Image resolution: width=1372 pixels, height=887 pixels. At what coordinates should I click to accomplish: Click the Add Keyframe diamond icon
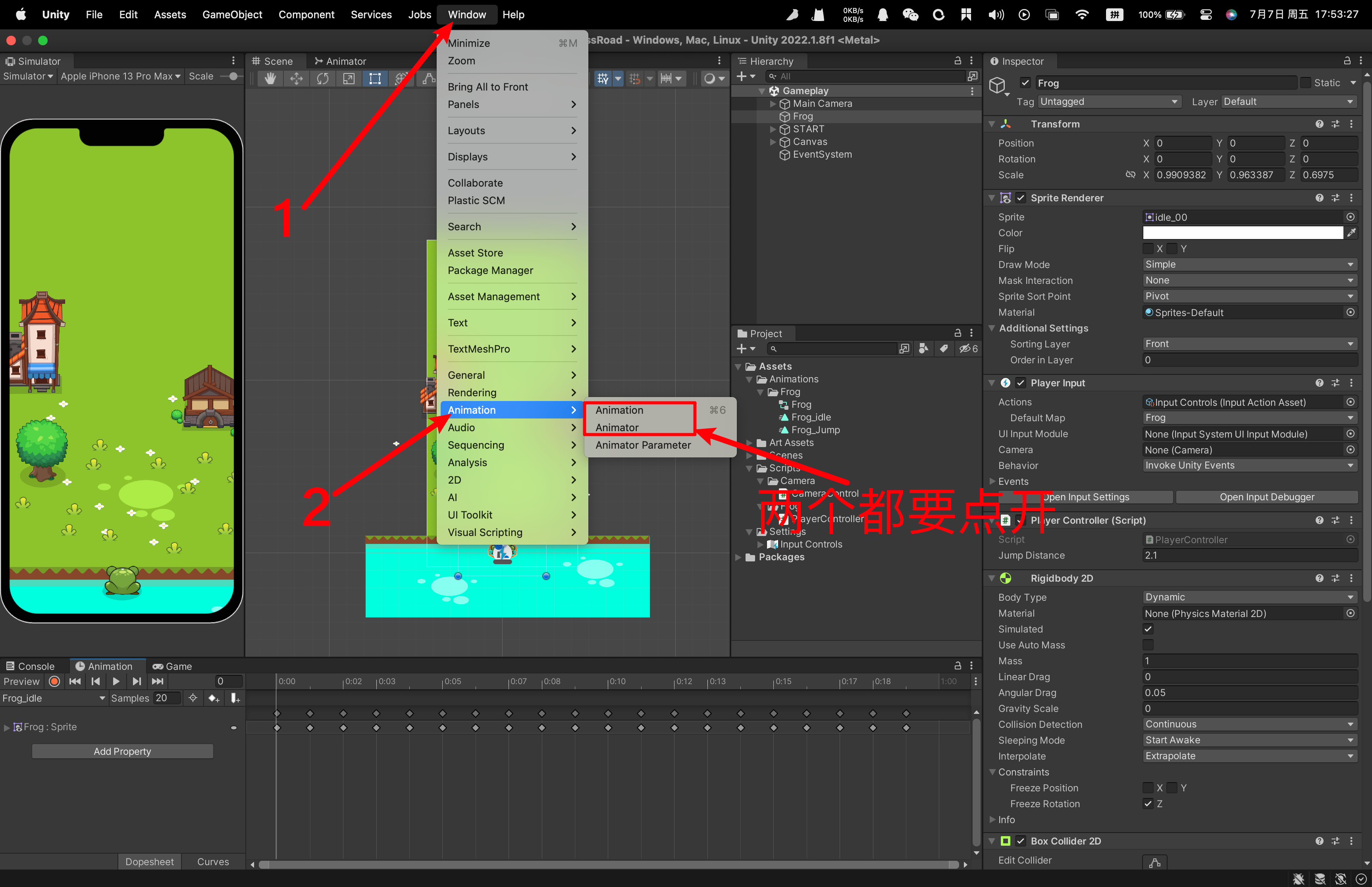213,698
